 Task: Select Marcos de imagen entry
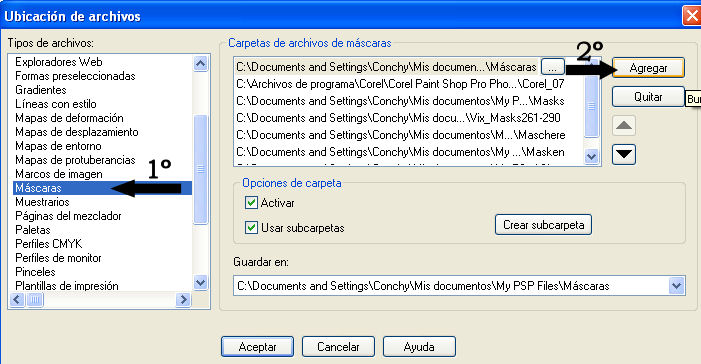[x=59, y=174]
